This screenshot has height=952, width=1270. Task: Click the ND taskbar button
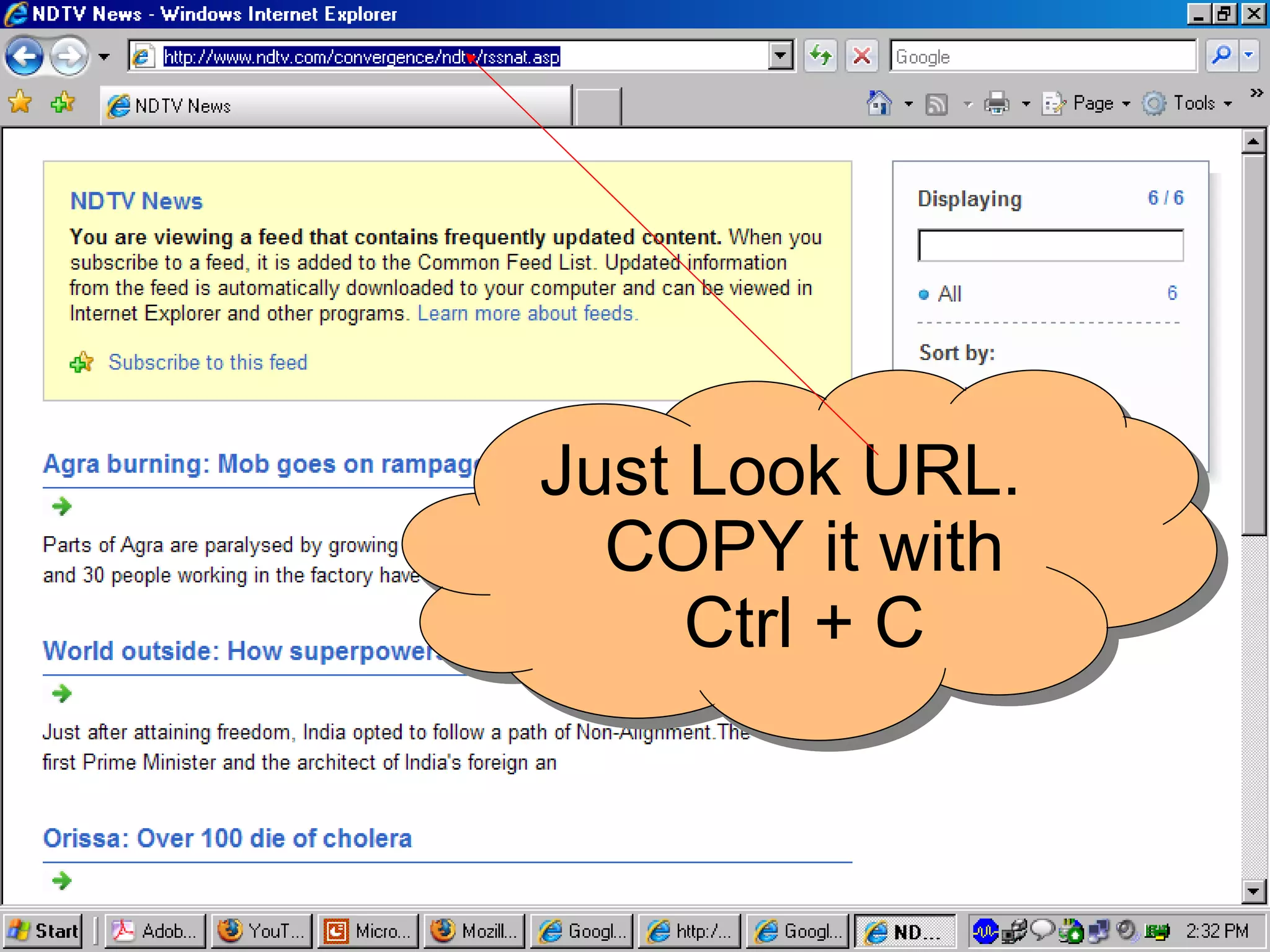coord(905,931)
